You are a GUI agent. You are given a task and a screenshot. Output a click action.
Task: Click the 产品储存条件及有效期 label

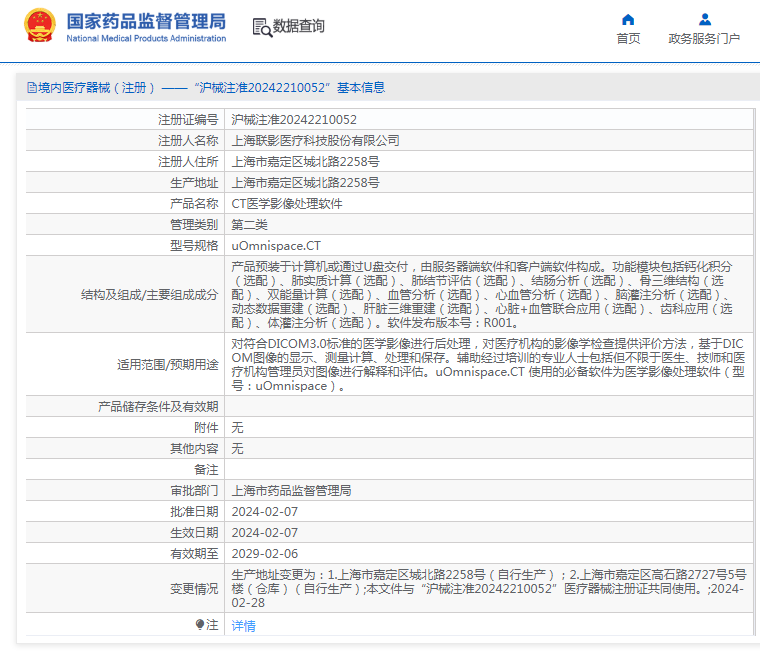[x=158, y=406]
